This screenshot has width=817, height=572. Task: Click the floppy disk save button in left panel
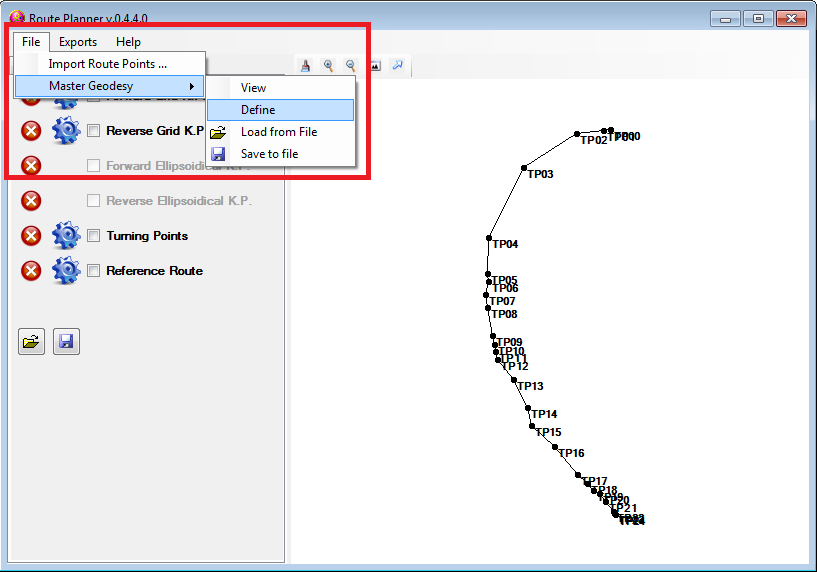[66, 342]
